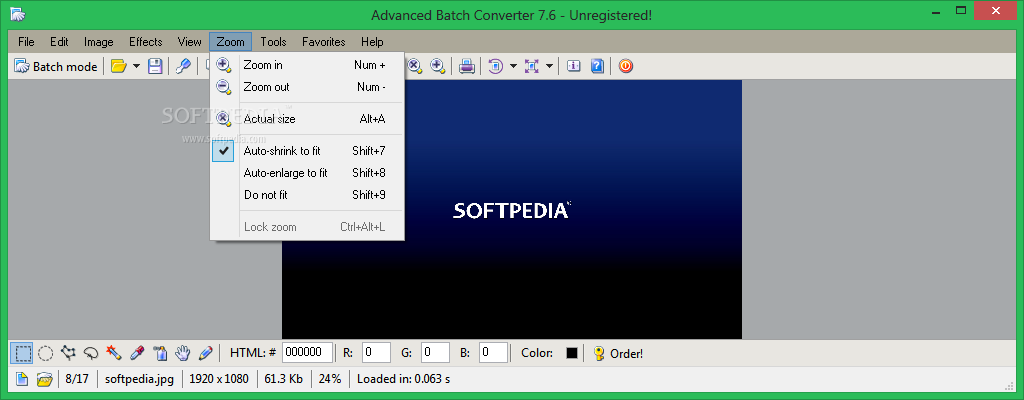
Task: Click the G color value field
Action: (435, 352)
